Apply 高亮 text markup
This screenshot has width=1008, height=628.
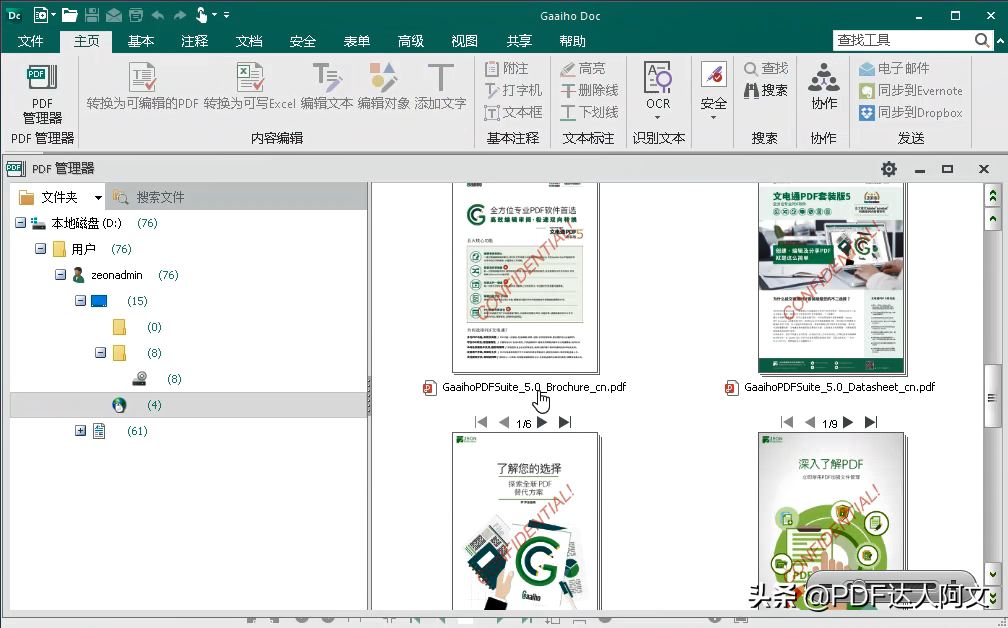pyautogui.click(x=582, y=68)
